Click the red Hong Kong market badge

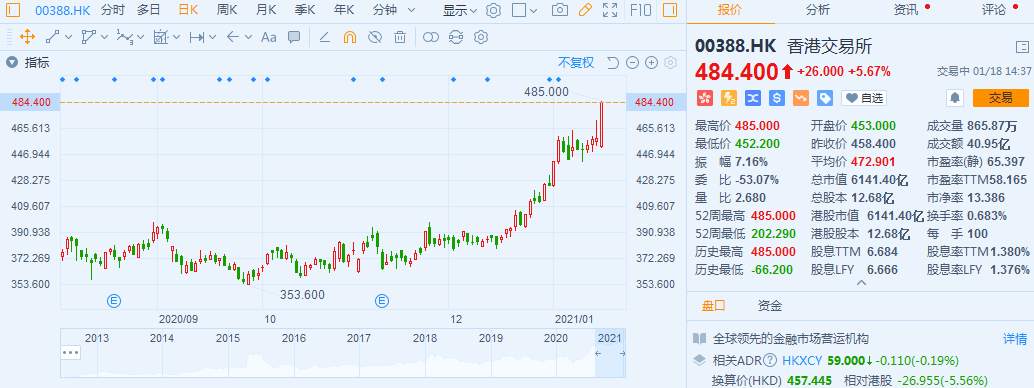[705, 98]
